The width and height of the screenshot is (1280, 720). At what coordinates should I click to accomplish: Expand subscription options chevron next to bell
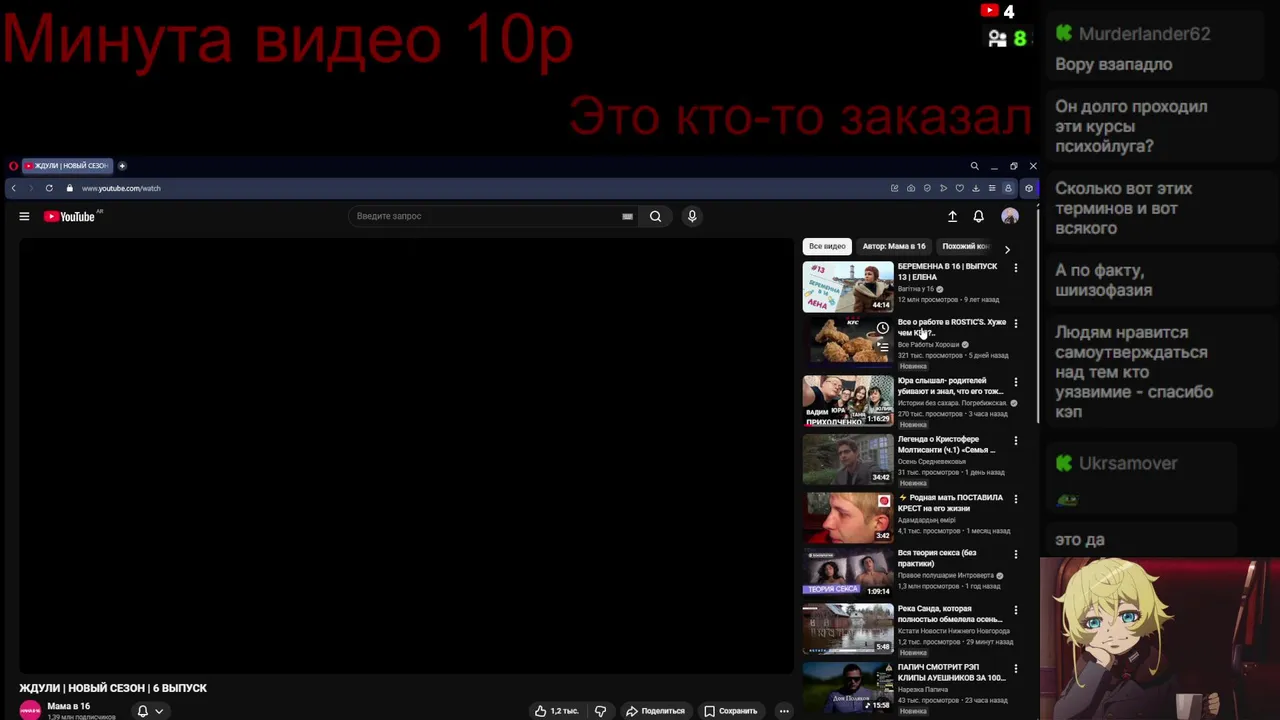pyautogui.click(x=158, y=711)
